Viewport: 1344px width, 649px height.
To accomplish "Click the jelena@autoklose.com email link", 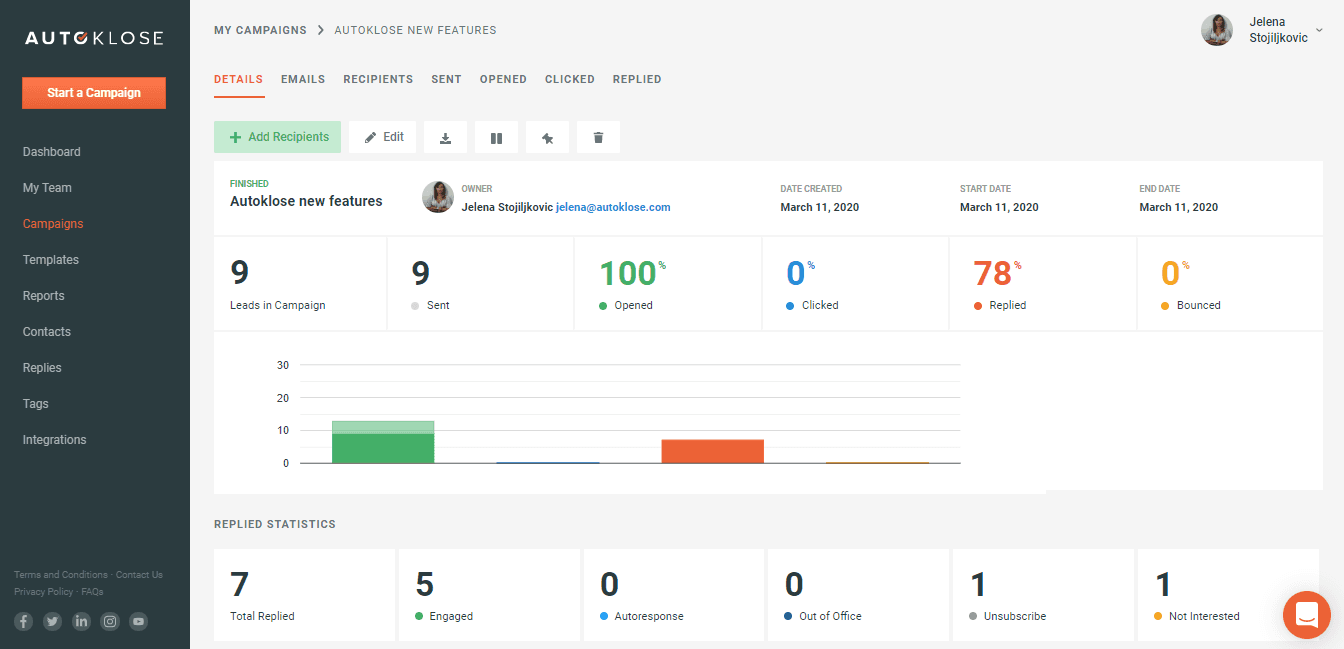I will [613, 207].
